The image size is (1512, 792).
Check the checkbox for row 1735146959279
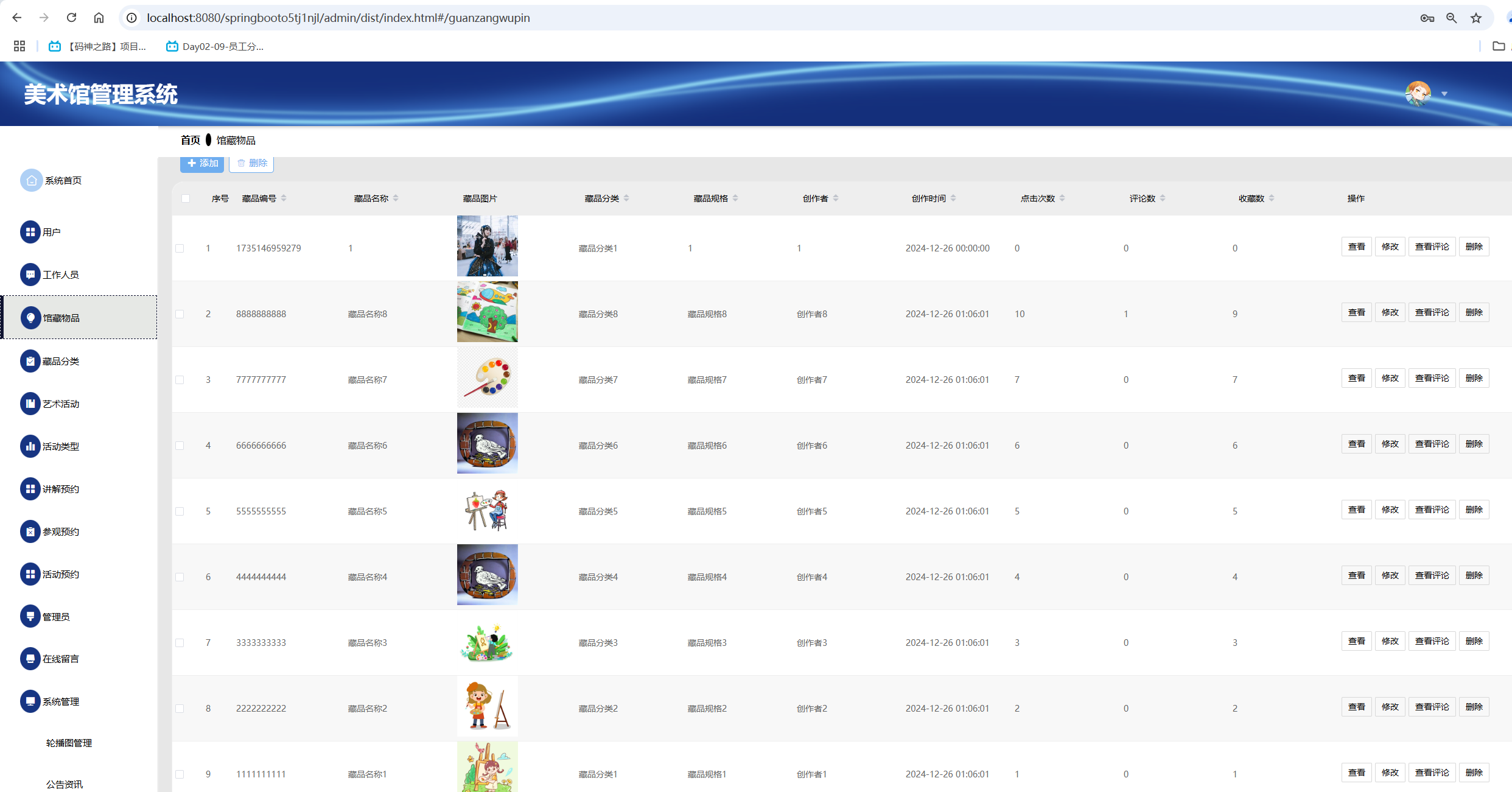(180, 248)
